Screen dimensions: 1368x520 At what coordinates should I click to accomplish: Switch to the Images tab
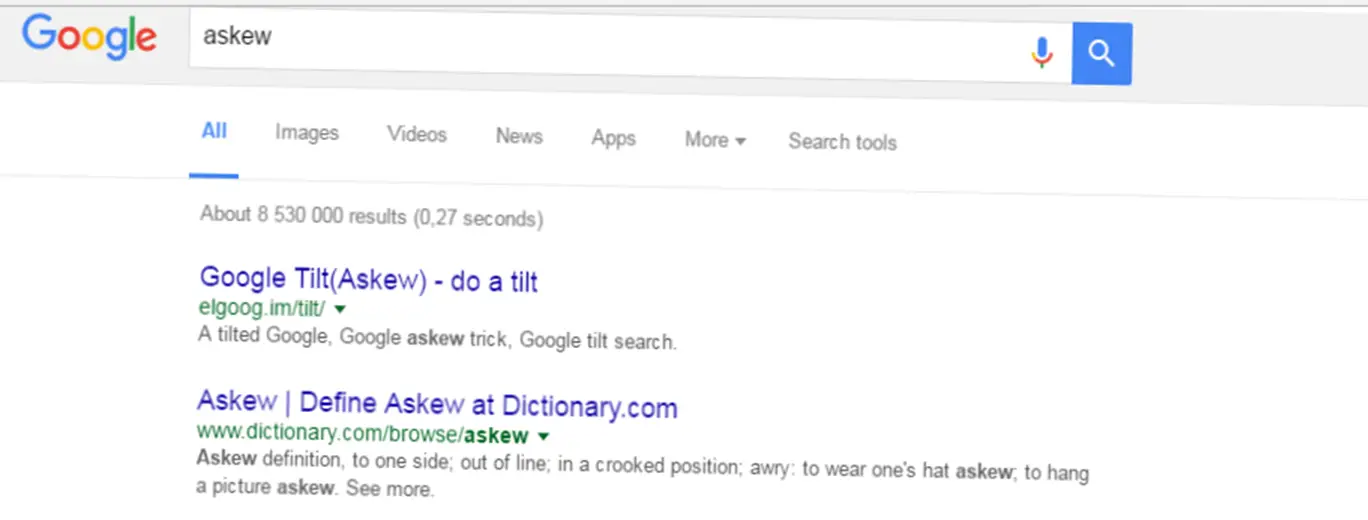(307, 133)
